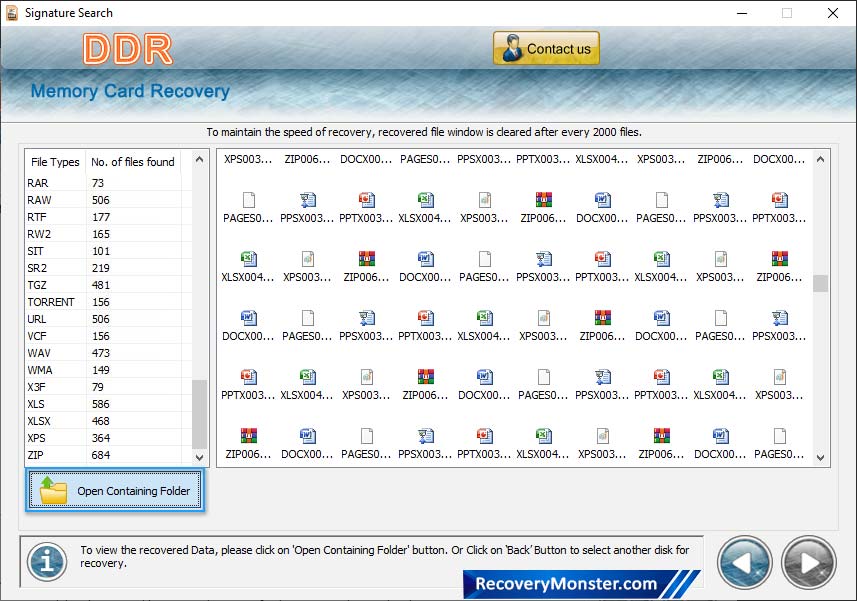Click recovered files pane scroll down arrow

(820, 457)
